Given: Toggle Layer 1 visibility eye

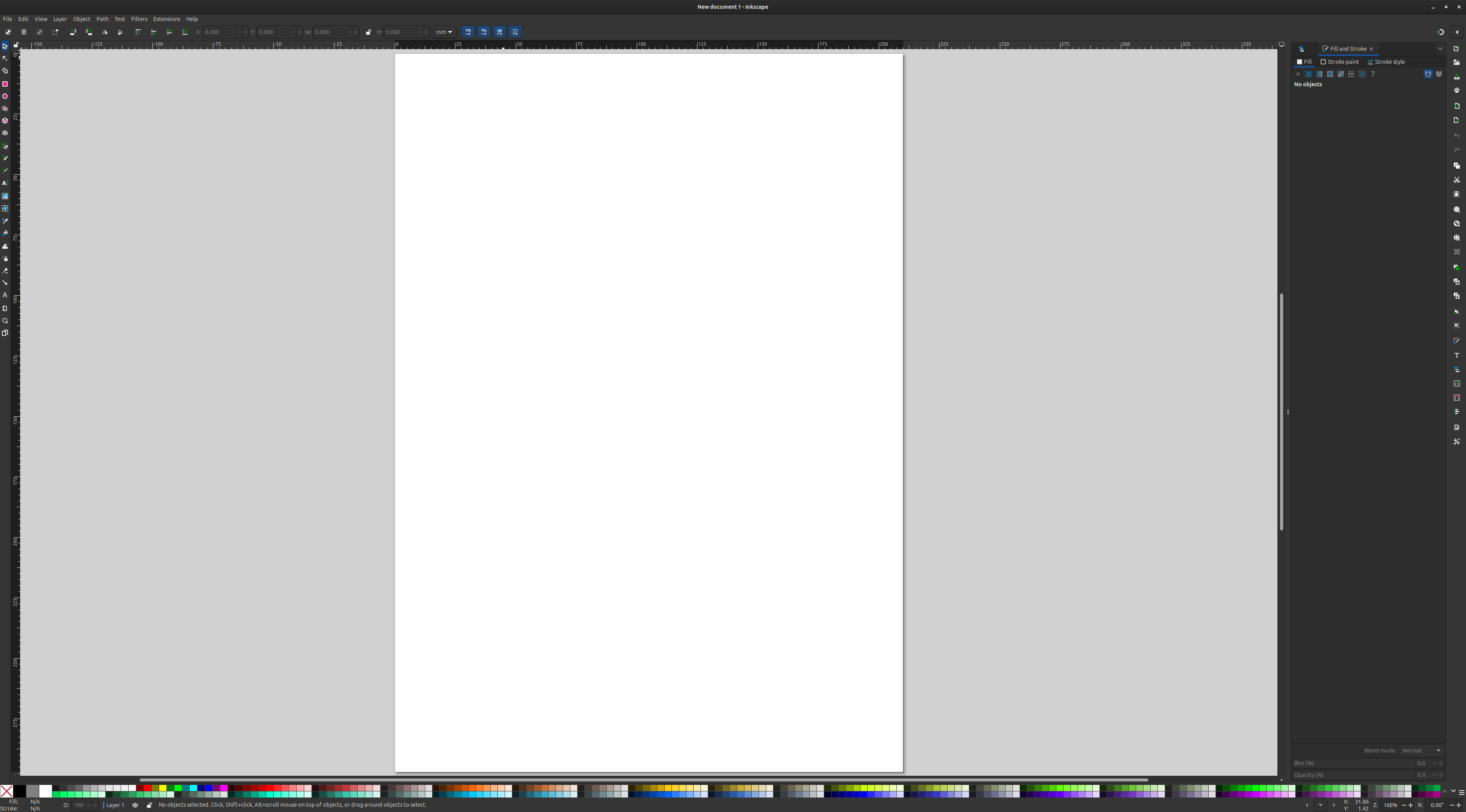Looking at the screenshot, I should point(136,805).
